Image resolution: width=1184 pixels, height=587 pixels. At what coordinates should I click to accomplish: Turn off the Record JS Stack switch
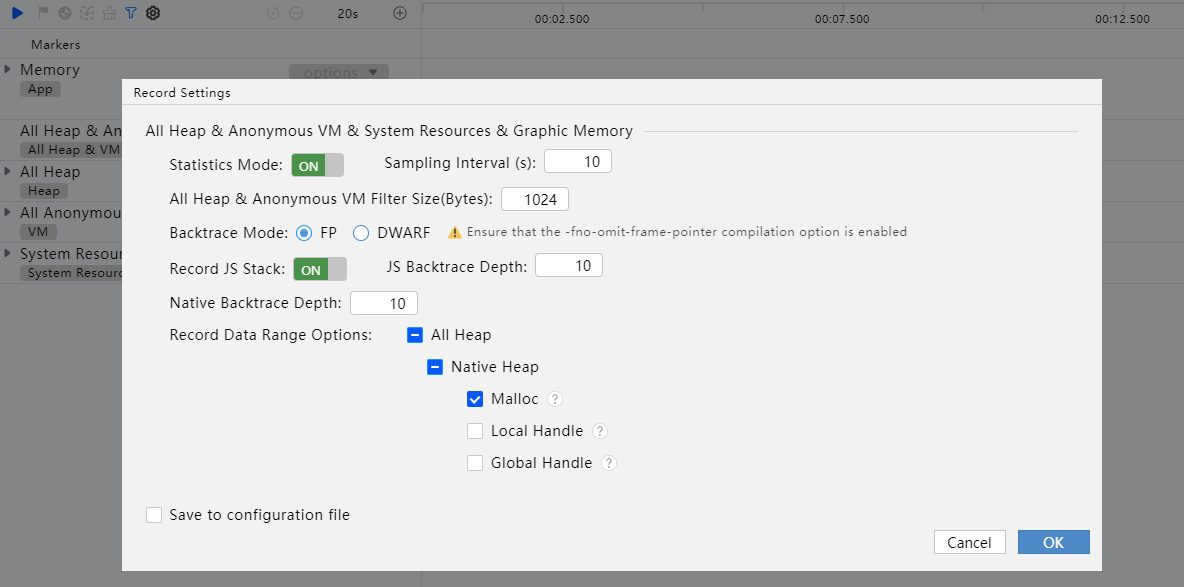pyautogui.click(x=319, y=269)
